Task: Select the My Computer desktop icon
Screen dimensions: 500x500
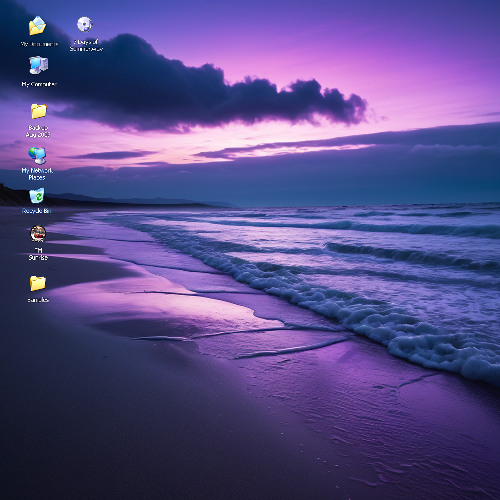Action: click(x=38, y=65)
